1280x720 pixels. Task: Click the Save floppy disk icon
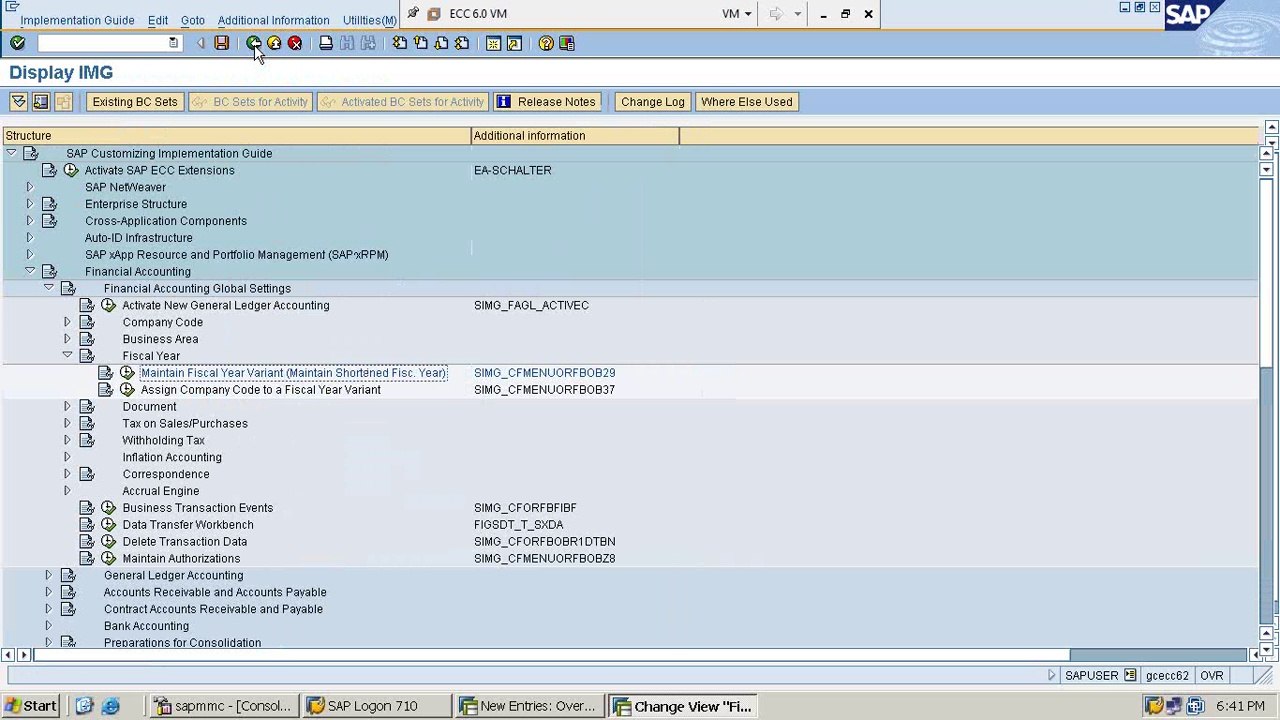tap(222, 43)
